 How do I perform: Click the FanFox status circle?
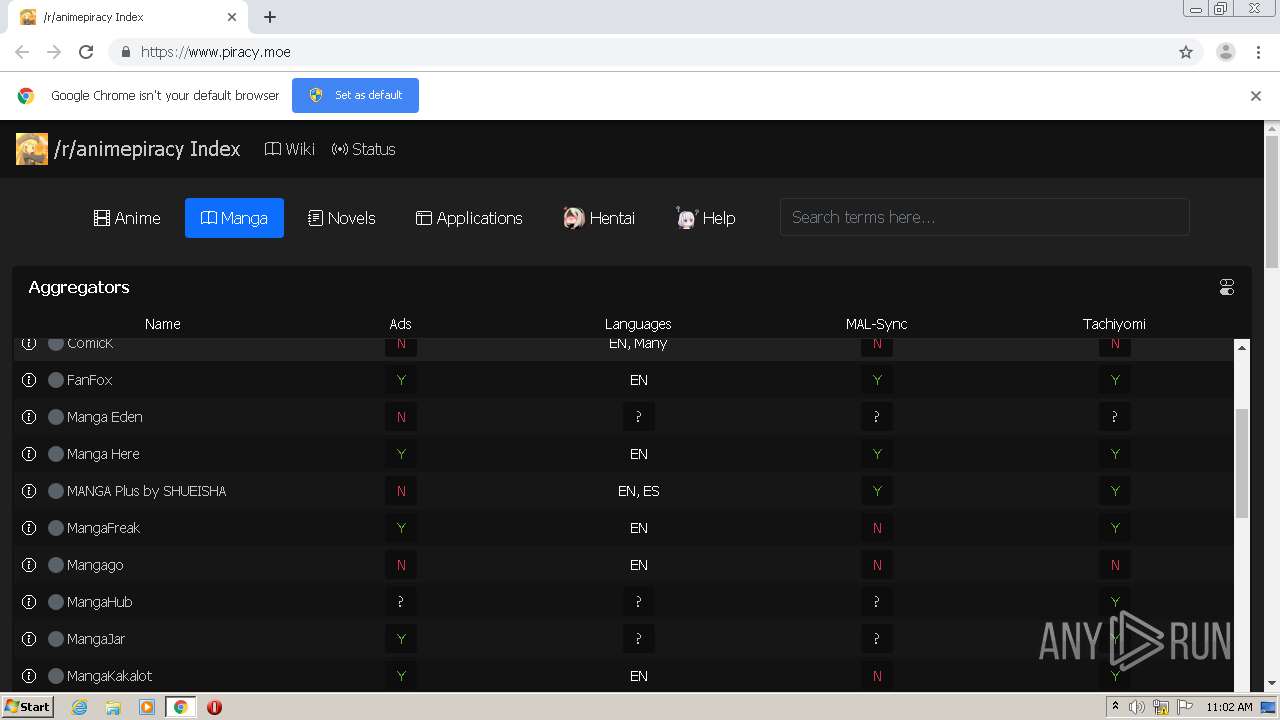pyautogui.click(x=56, y=380)
